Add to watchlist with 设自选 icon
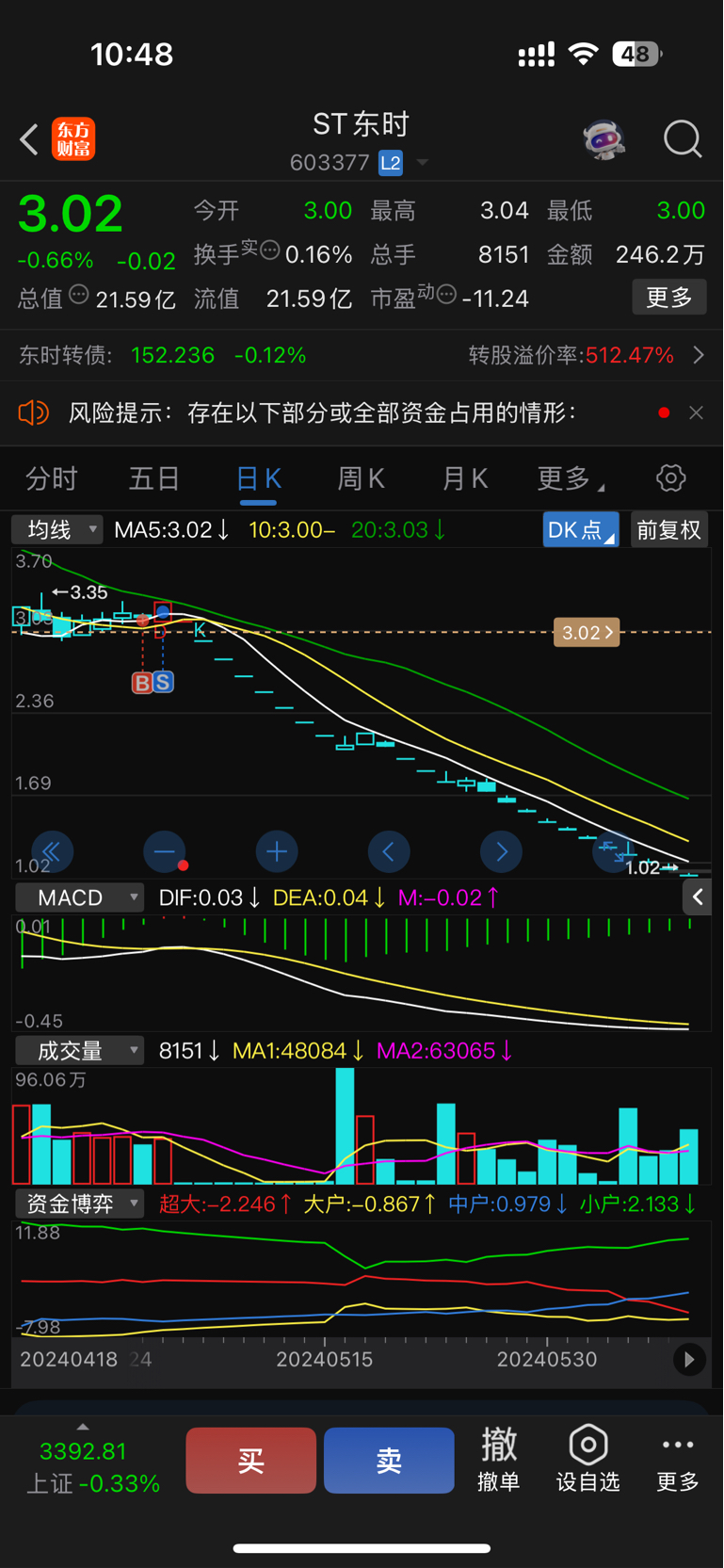 coord(588,1460)
